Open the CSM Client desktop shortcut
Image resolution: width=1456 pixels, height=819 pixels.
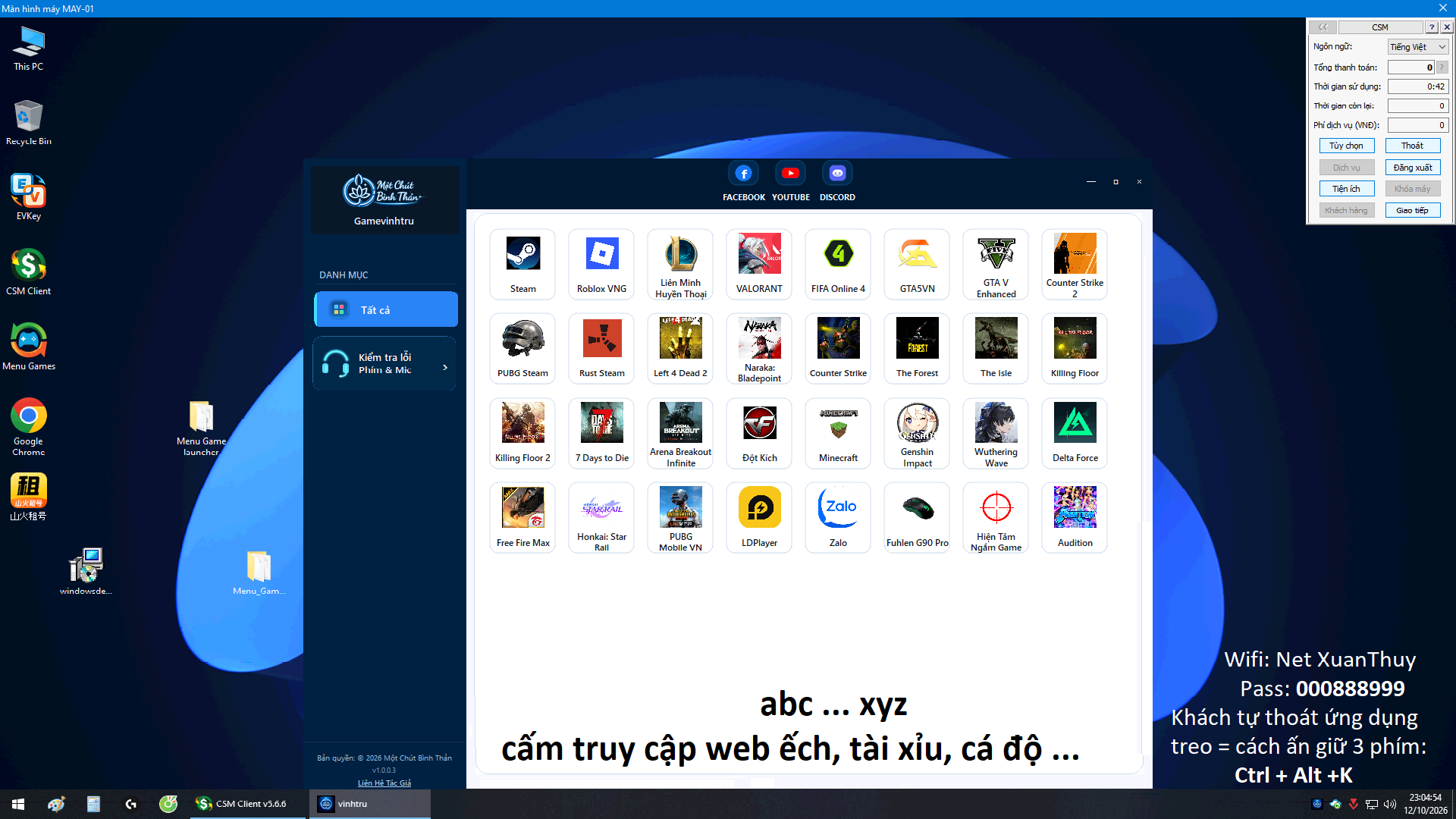coord(29,271)
